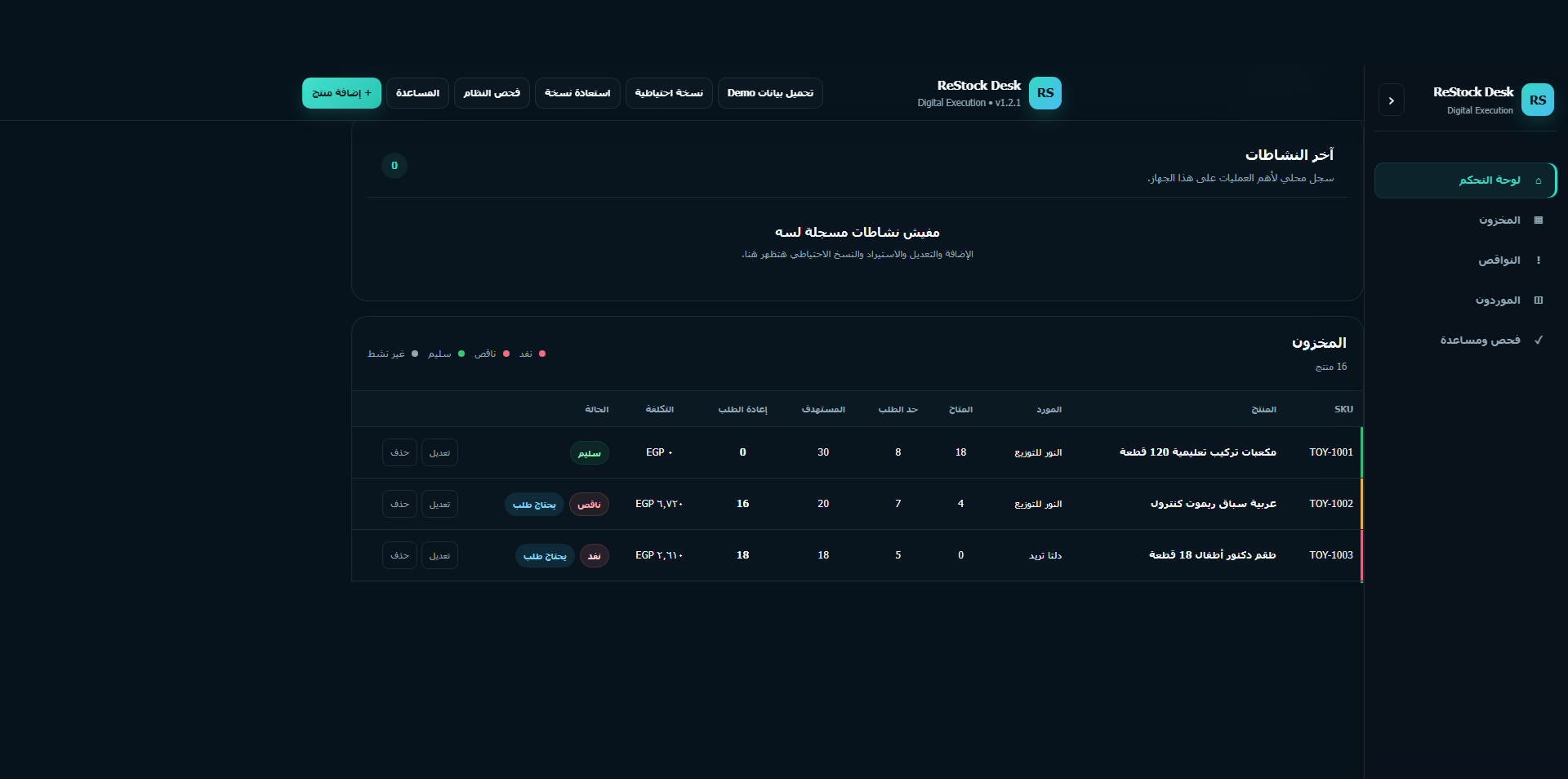Click يحتاج طلب badge in TOY-1003 row
Viewport: 1568px width, 779px height.
click(545, 556)
